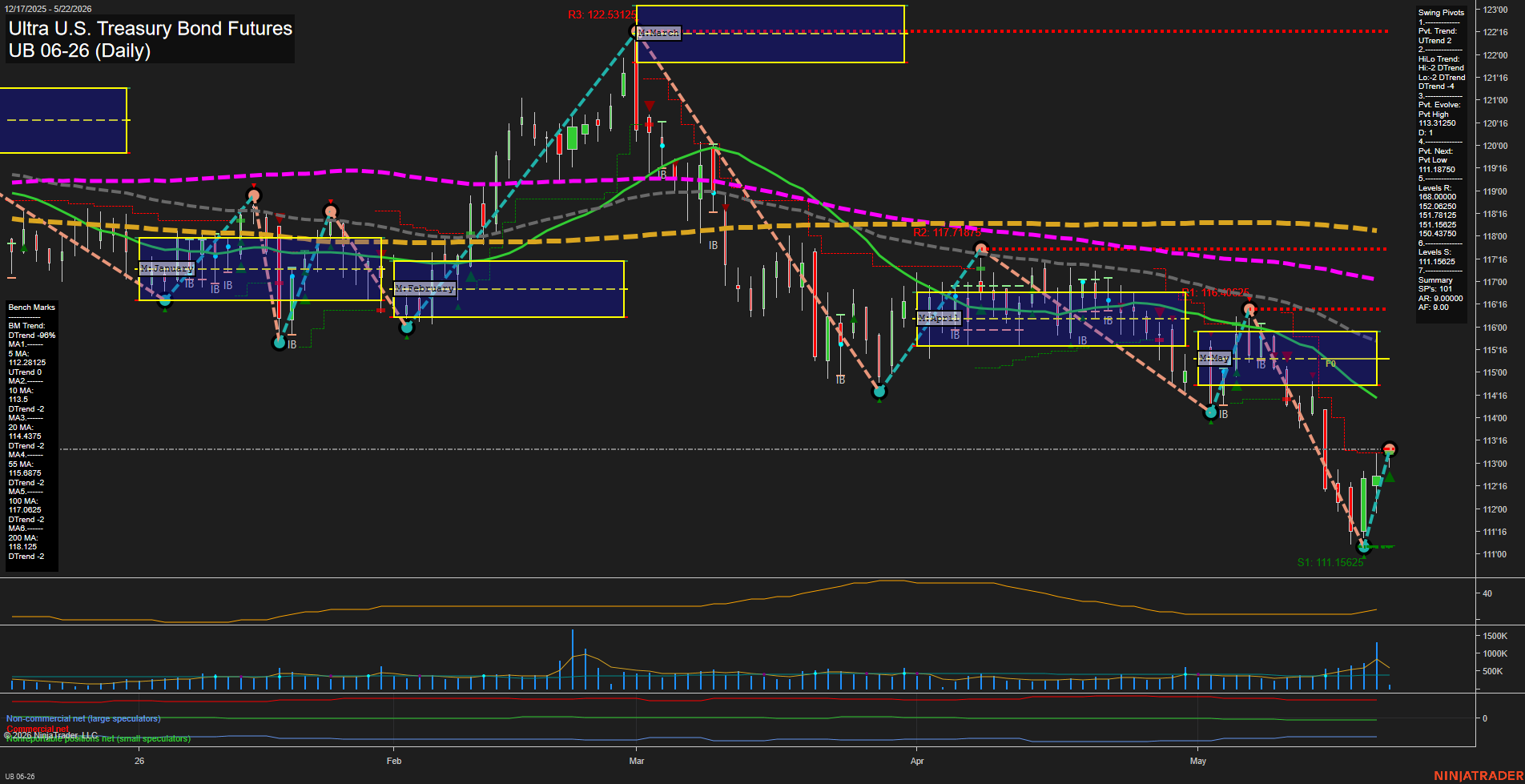Select the M:January monthly range label
The width and height of the screenshot is (1525, 784).
(x=167, y=268)
